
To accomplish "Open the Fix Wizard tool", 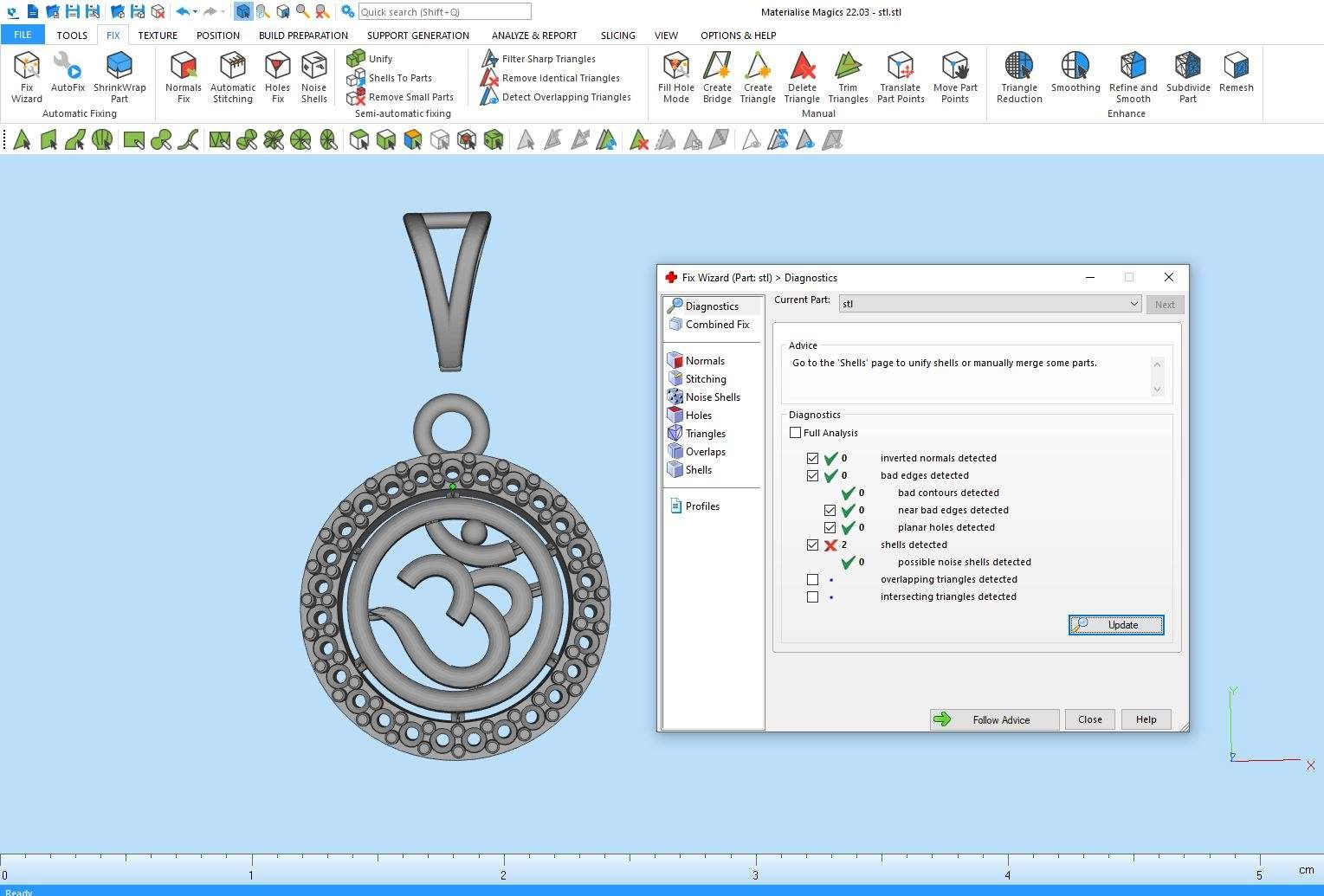I will tap(27, 77).
